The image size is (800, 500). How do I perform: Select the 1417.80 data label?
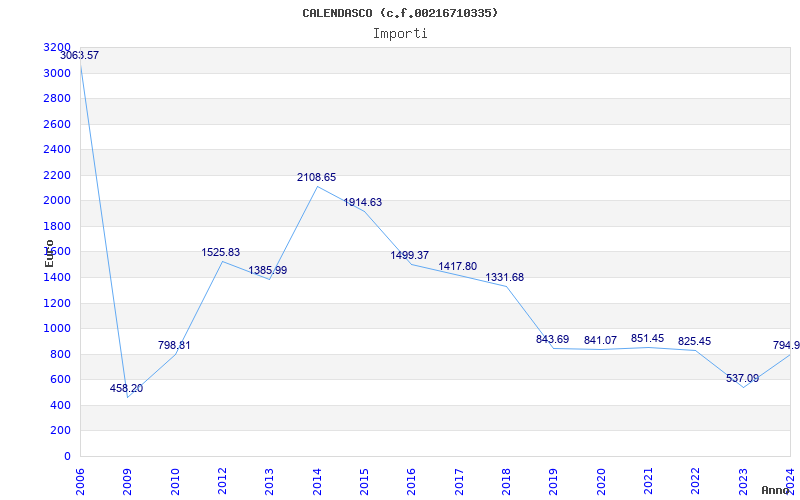(458, 266)
